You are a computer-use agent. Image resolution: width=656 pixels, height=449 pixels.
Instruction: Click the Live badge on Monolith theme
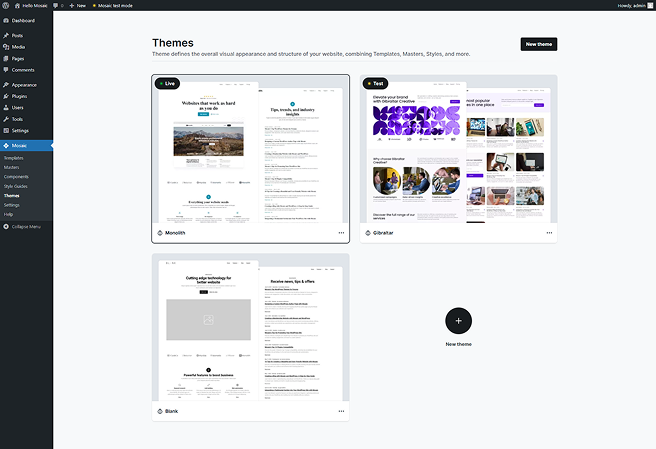pos(167,84)
